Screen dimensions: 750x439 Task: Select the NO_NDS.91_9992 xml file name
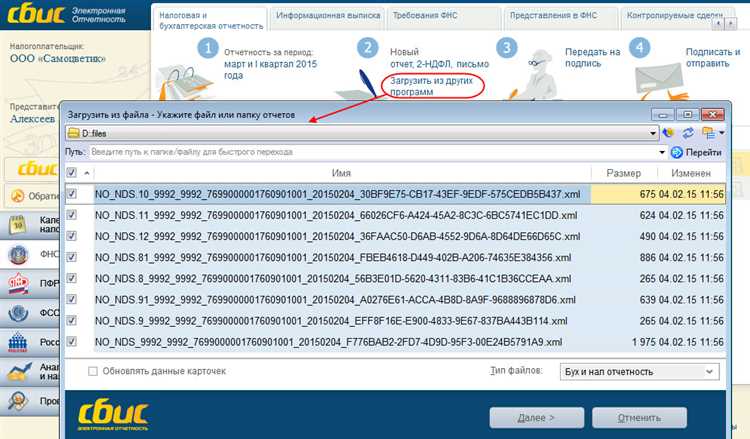[335, 299]
